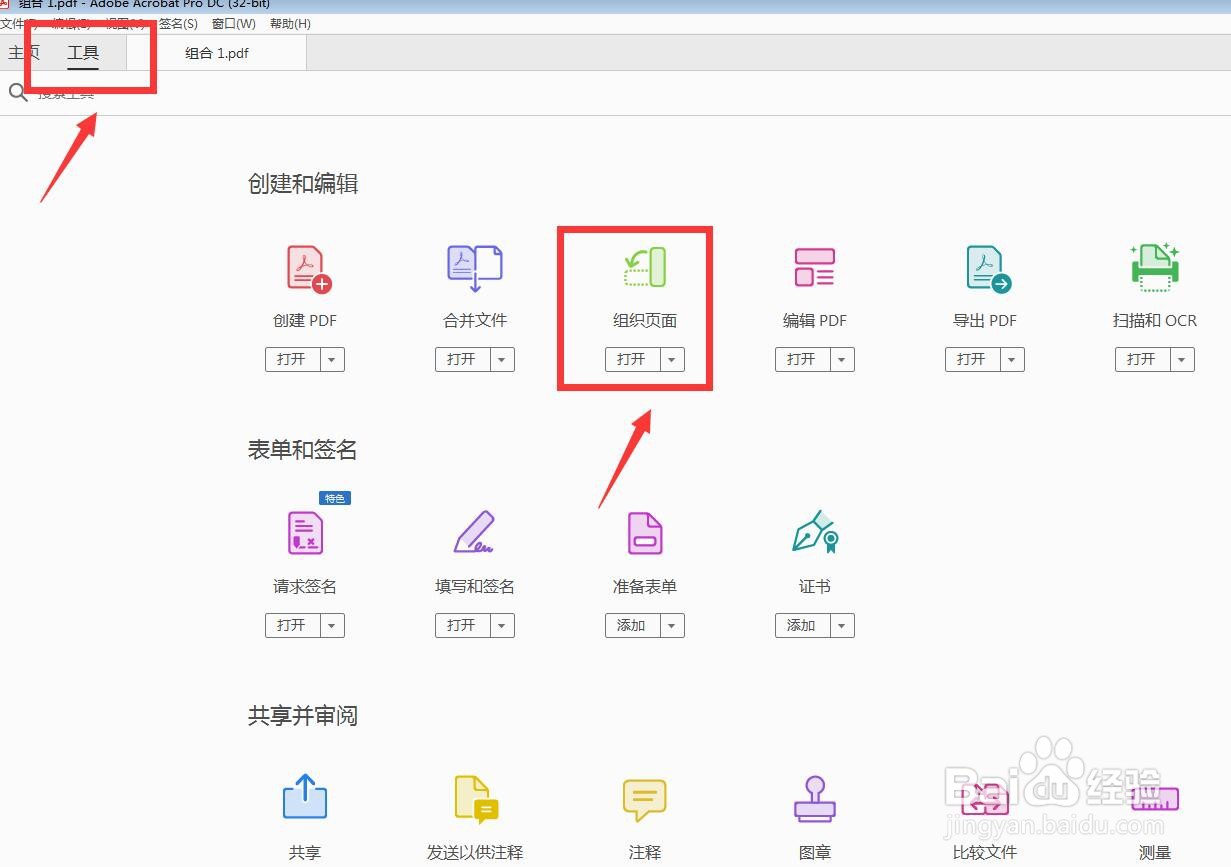Expand the dropdown next to 组织页面's 打开 button

pos(672,359)
